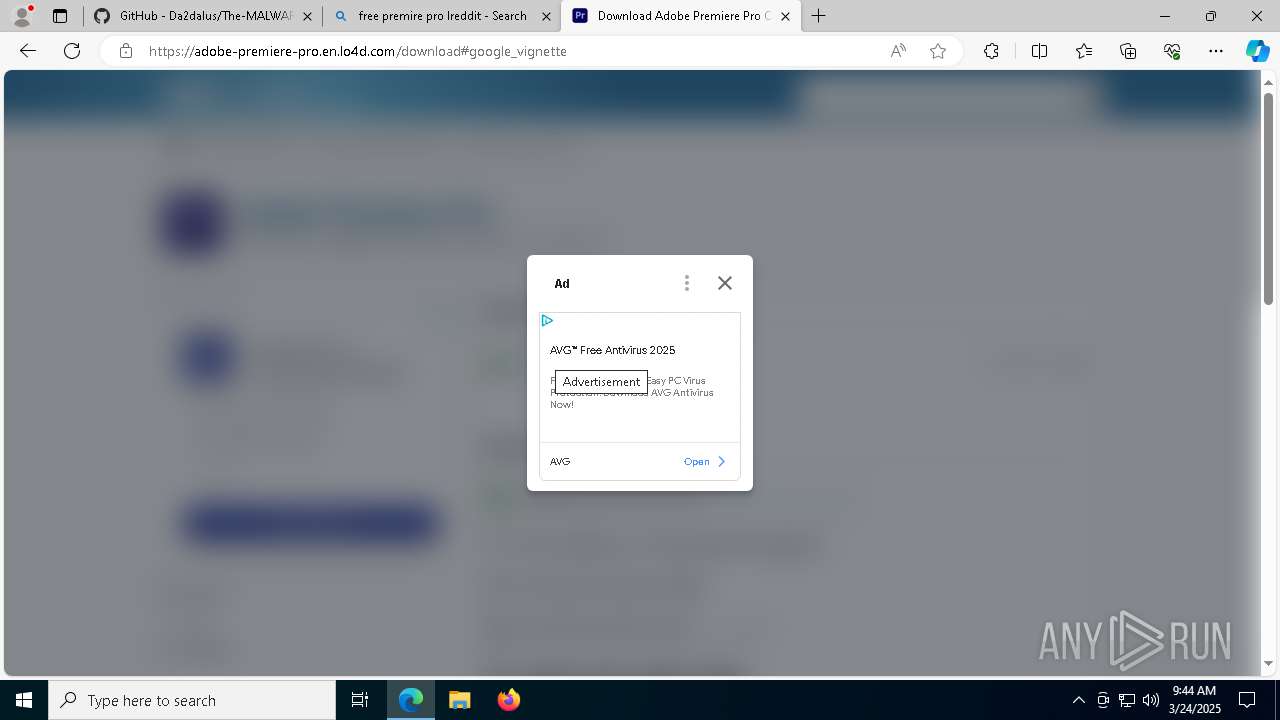Screen dimensions: 1280x720
Task: Open the Favorites list
Action: [x=1084, y=51]
